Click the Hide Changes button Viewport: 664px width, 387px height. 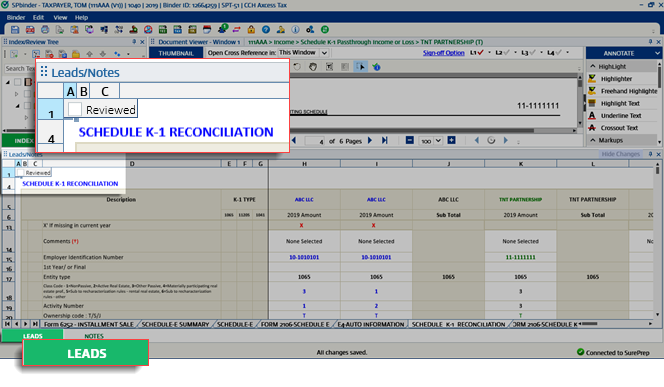point(620,154)
